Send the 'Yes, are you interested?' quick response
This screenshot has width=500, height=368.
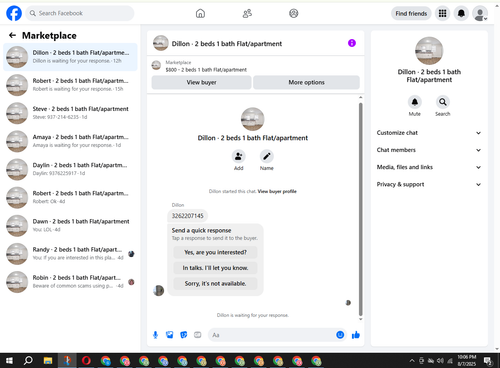(215, 252)
